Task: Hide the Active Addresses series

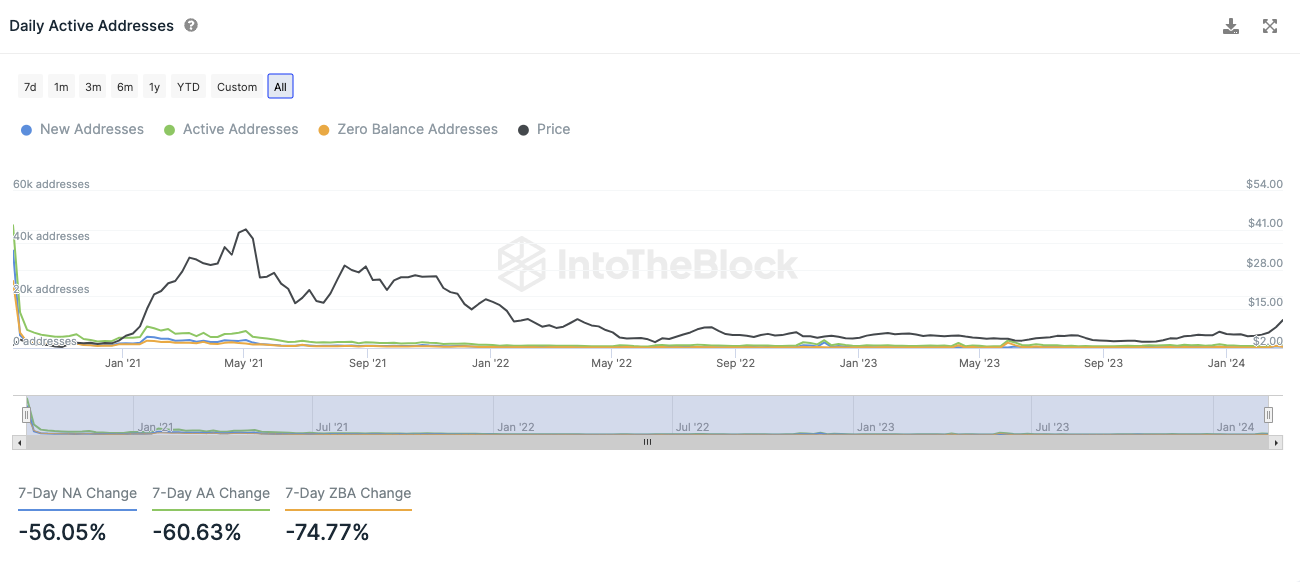Action: pos(231,129)
